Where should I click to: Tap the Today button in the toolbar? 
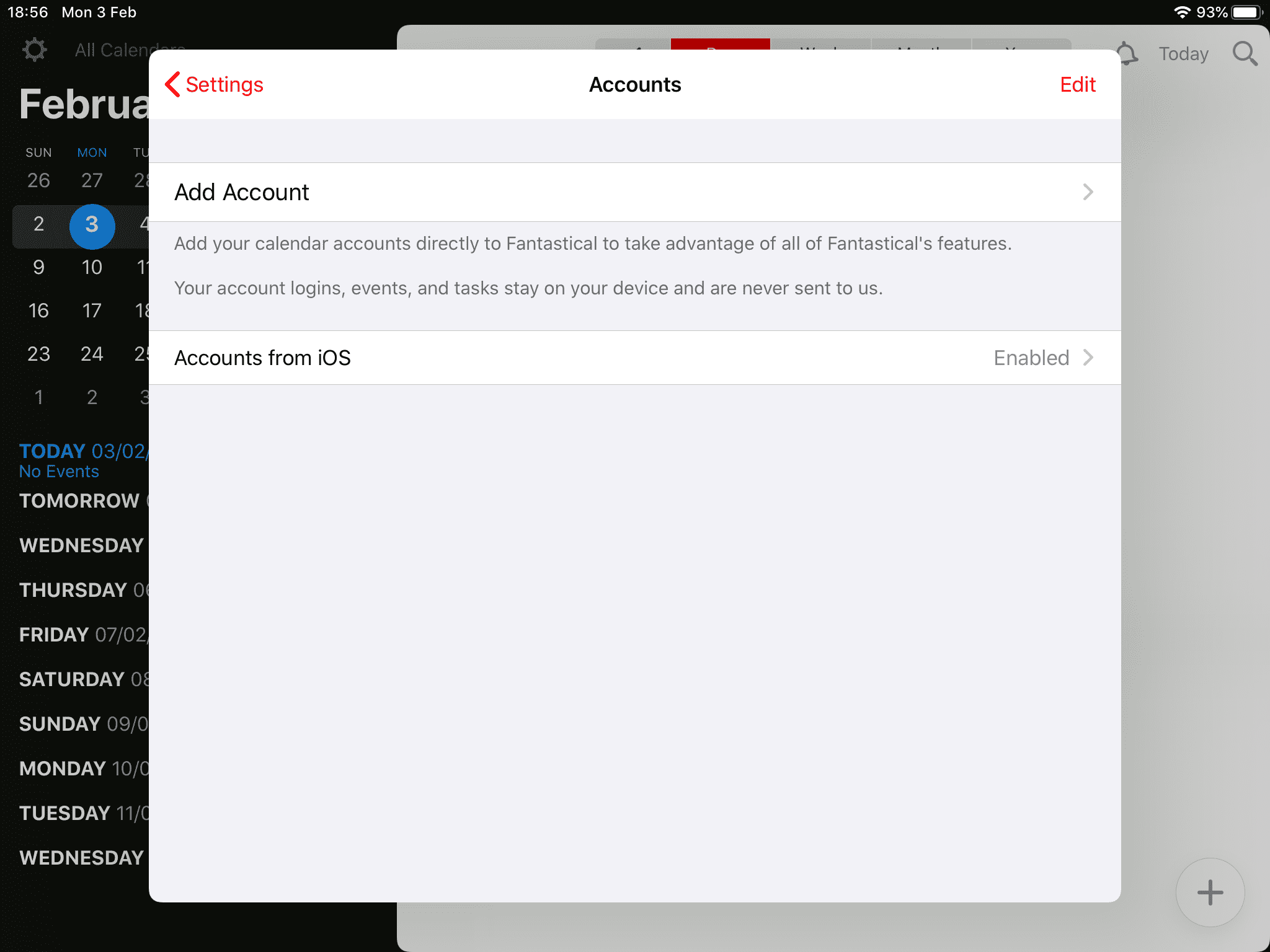click(1184, 54)
